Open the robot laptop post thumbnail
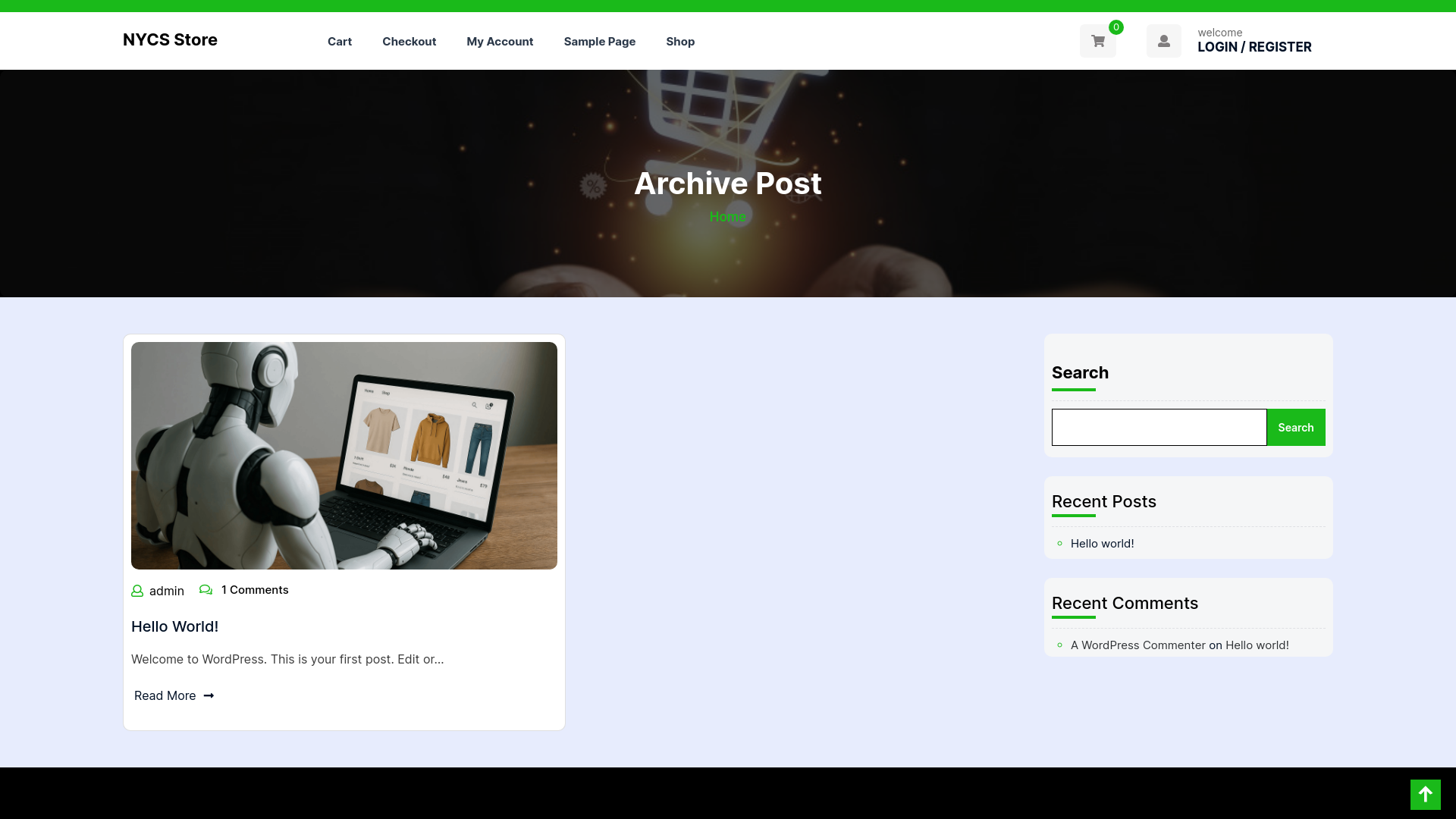This screenshot has height=819, width=1456. point(344,455)
